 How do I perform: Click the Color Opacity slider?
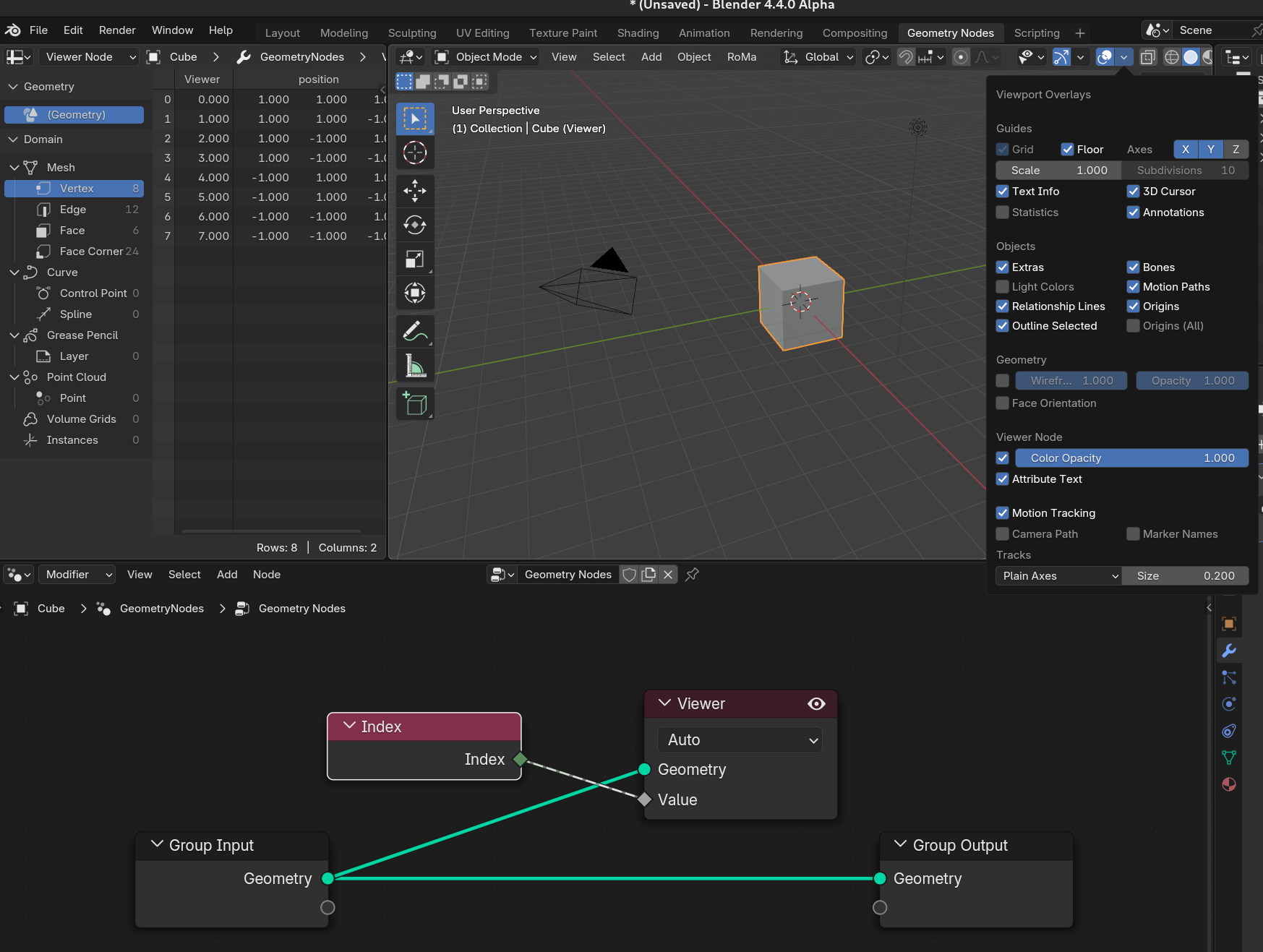[x=1131, y=458]
